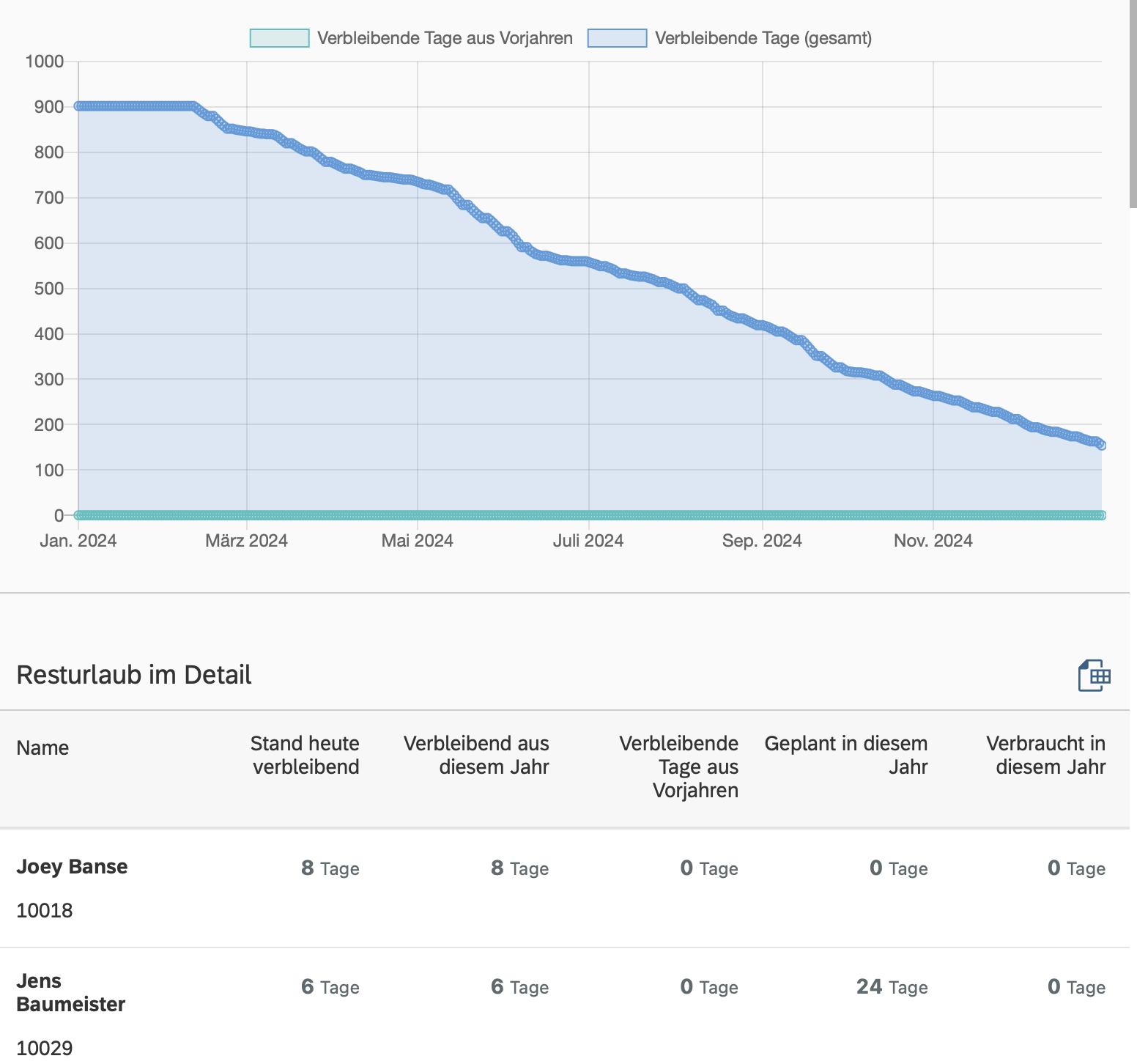
Task: Click the blue legend swatch for gesamt
Action: (x=617, y=38)
